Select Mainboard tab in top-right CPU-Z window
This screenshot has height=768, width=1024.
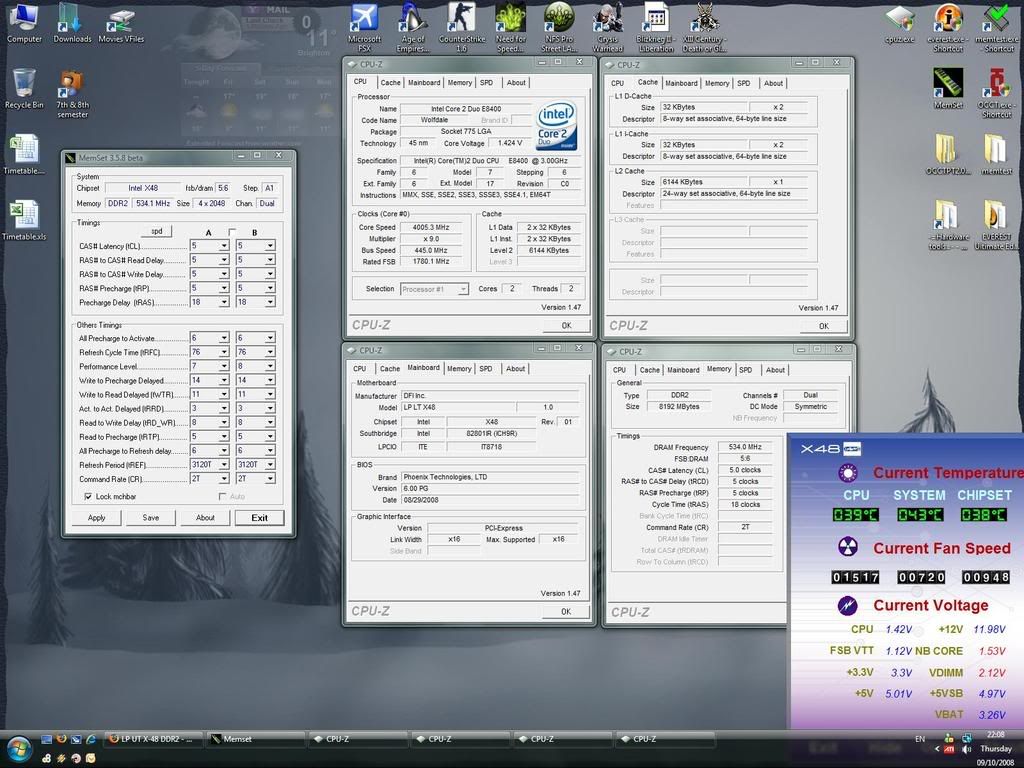[681, 84]
